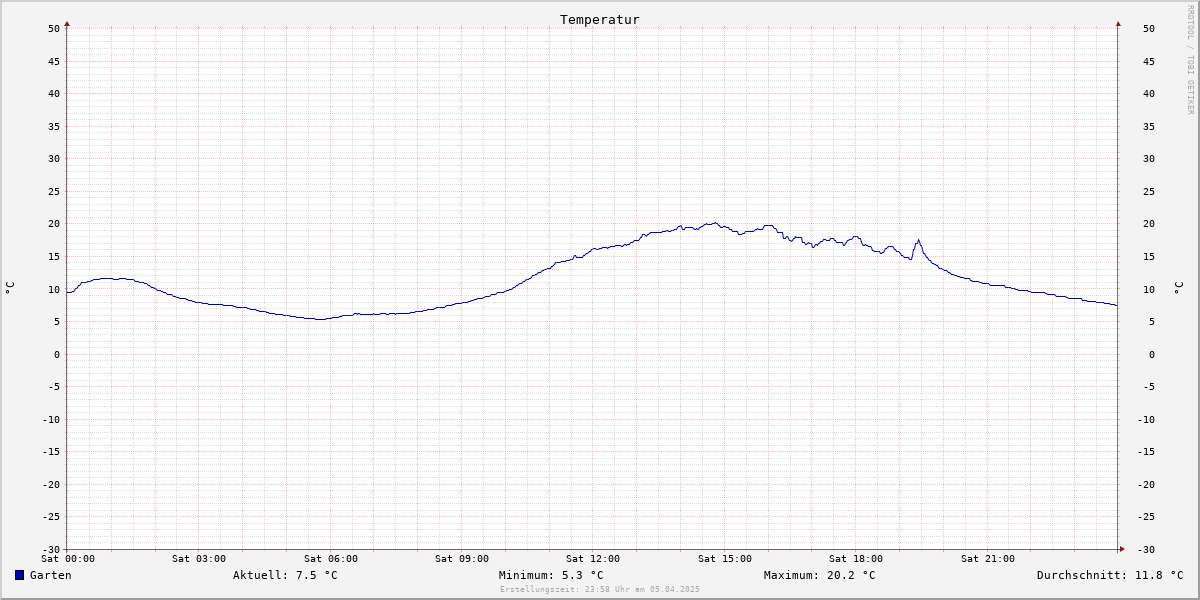Click the Sat 00:00 time axis label

[67, 559]
